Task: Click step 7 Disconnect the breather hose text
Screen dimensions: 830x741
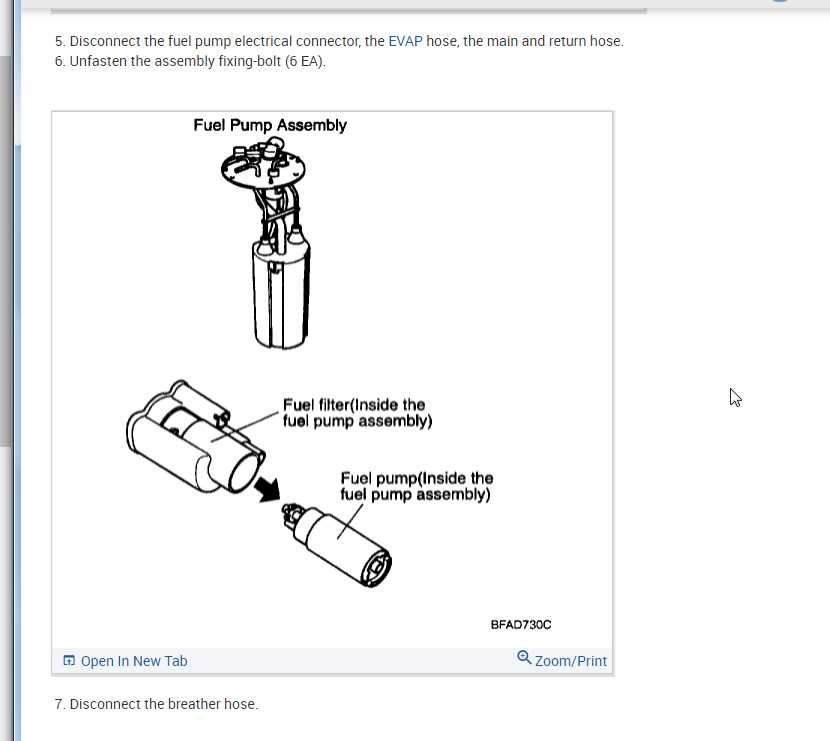Action: click(x=156, y=704)
